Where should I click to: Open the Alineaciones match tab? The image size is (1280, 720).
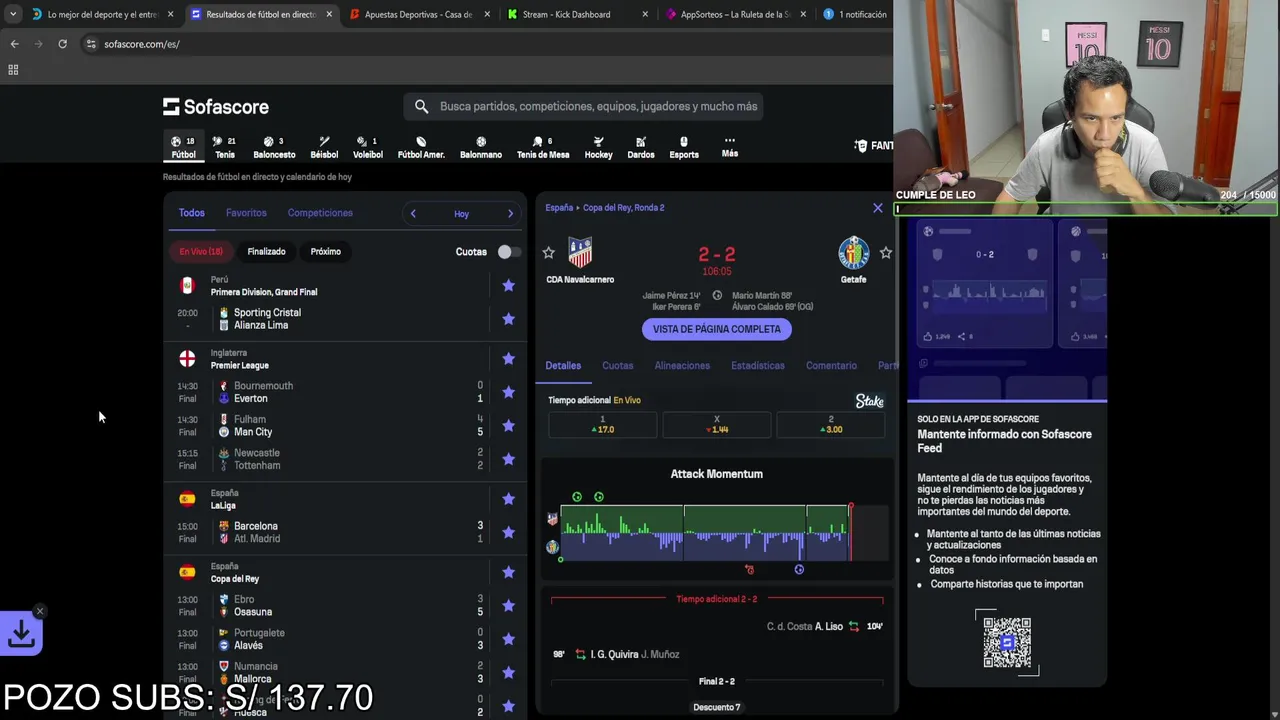tap(682, 366)
